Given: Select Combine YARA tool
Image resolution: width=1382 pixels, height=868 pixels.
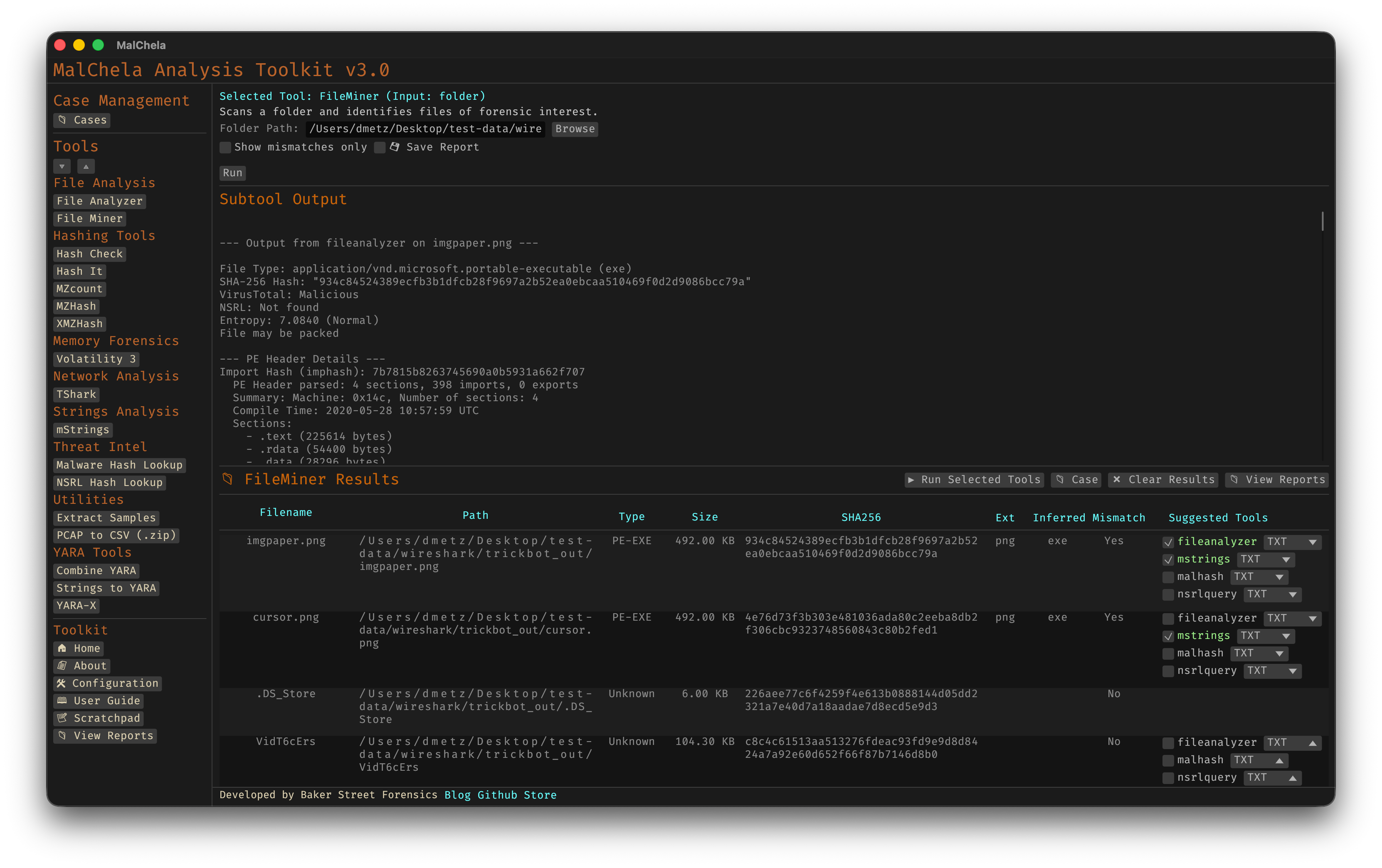Looking at the screenshot, I should [x=96, y=571].
